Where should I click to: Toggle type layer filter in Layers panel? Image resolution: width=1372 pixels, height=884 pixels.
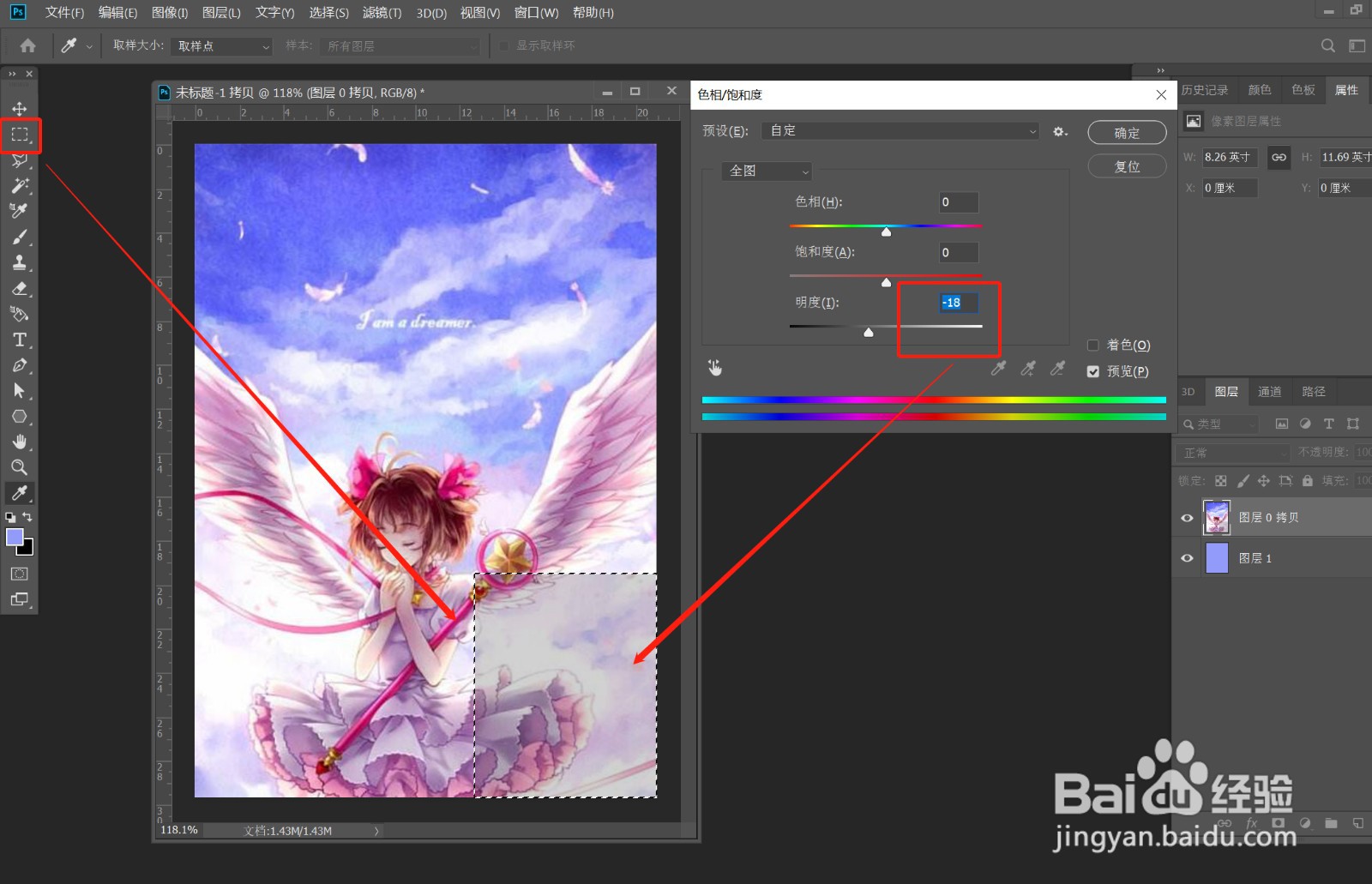[1328, 424]
